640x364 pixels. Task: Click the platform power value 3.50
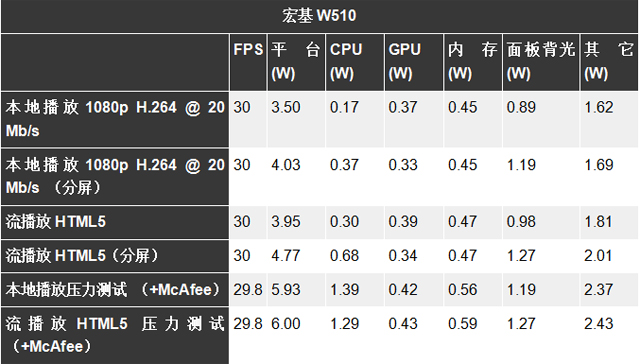(x=286, y=107)
